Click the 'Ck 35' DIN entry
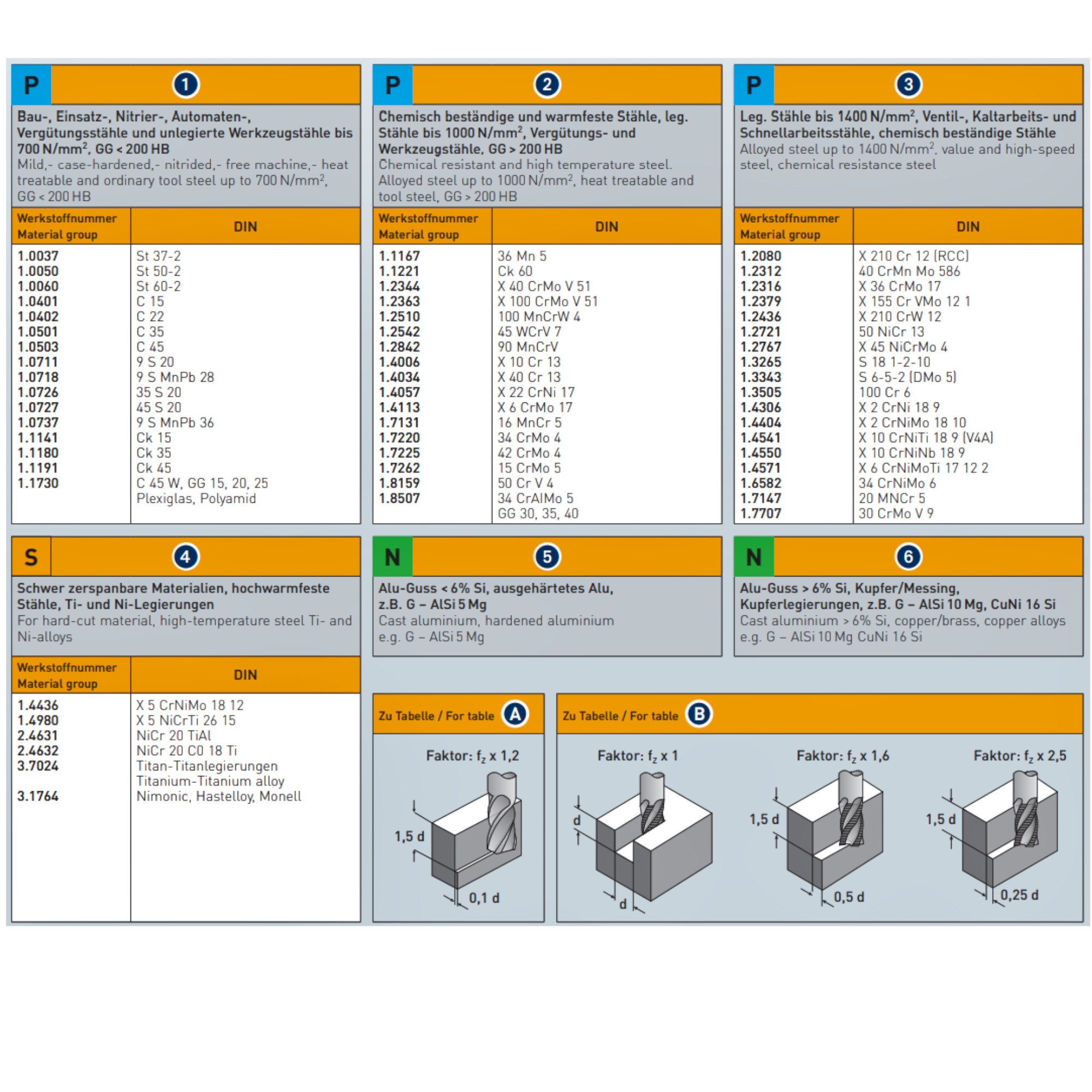This screenshot has height=1092, width=1092. 154,453
